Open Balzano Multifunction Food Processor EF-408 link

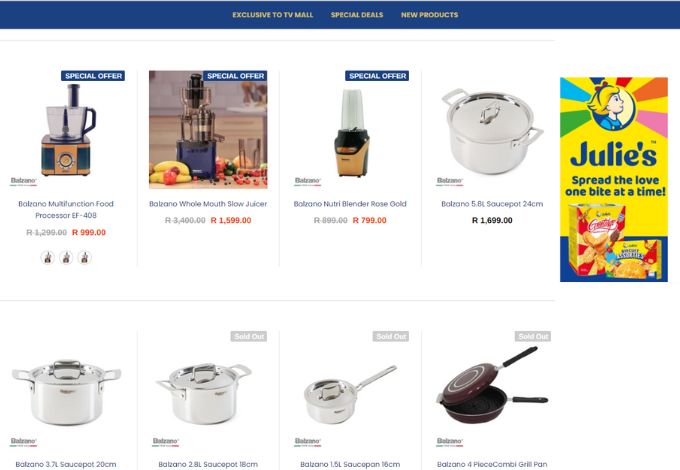(66, 209)
